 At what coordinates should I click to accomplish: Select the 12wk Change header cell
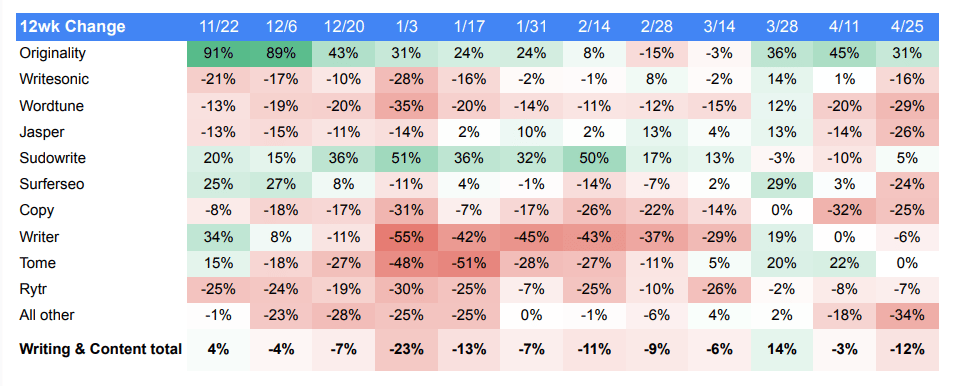click(102, 27)
